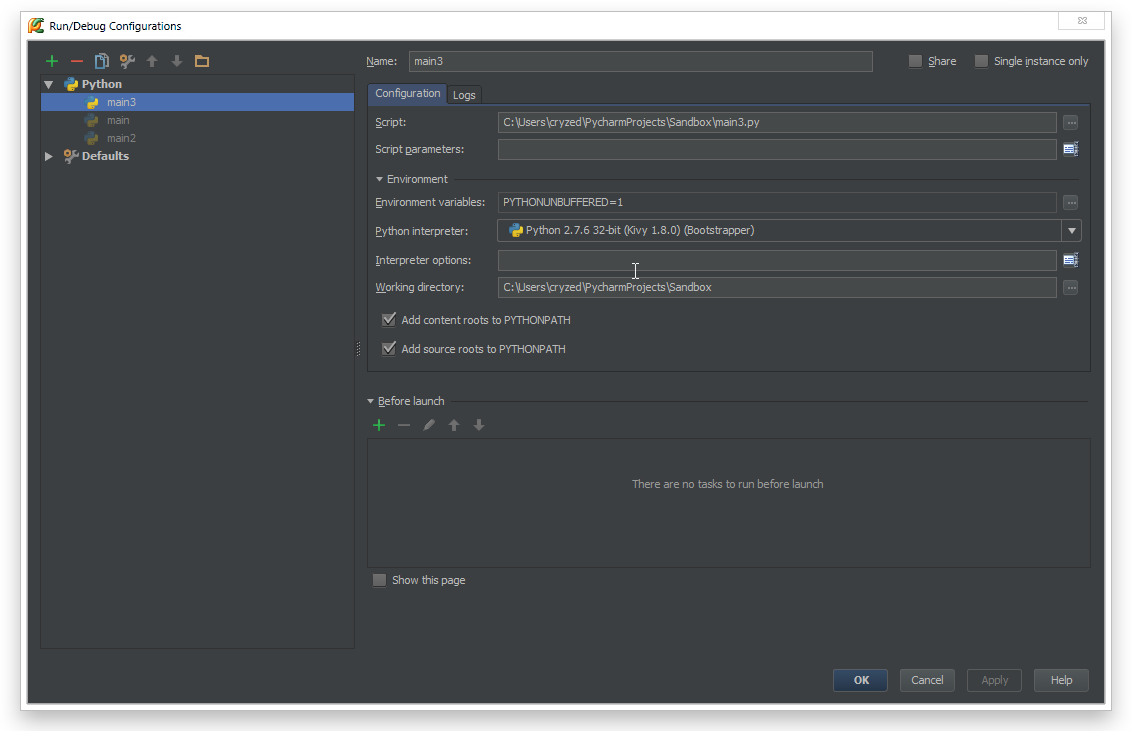The image size is (1132, 731).
Task: Expand the Interpreter options editor
Action: pyautogui.click(x=1071, y=260)
